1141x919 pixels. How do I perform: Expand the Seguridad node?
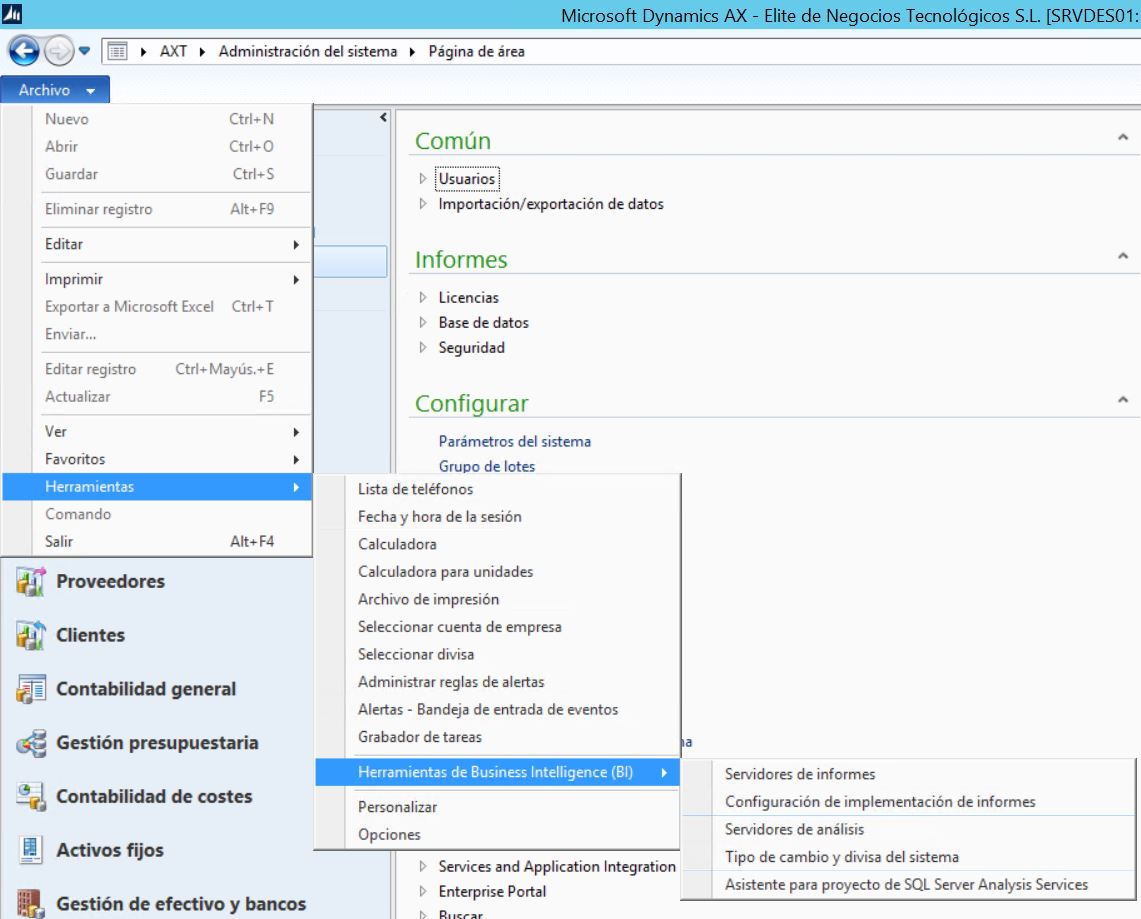click(x=423, y=348)
